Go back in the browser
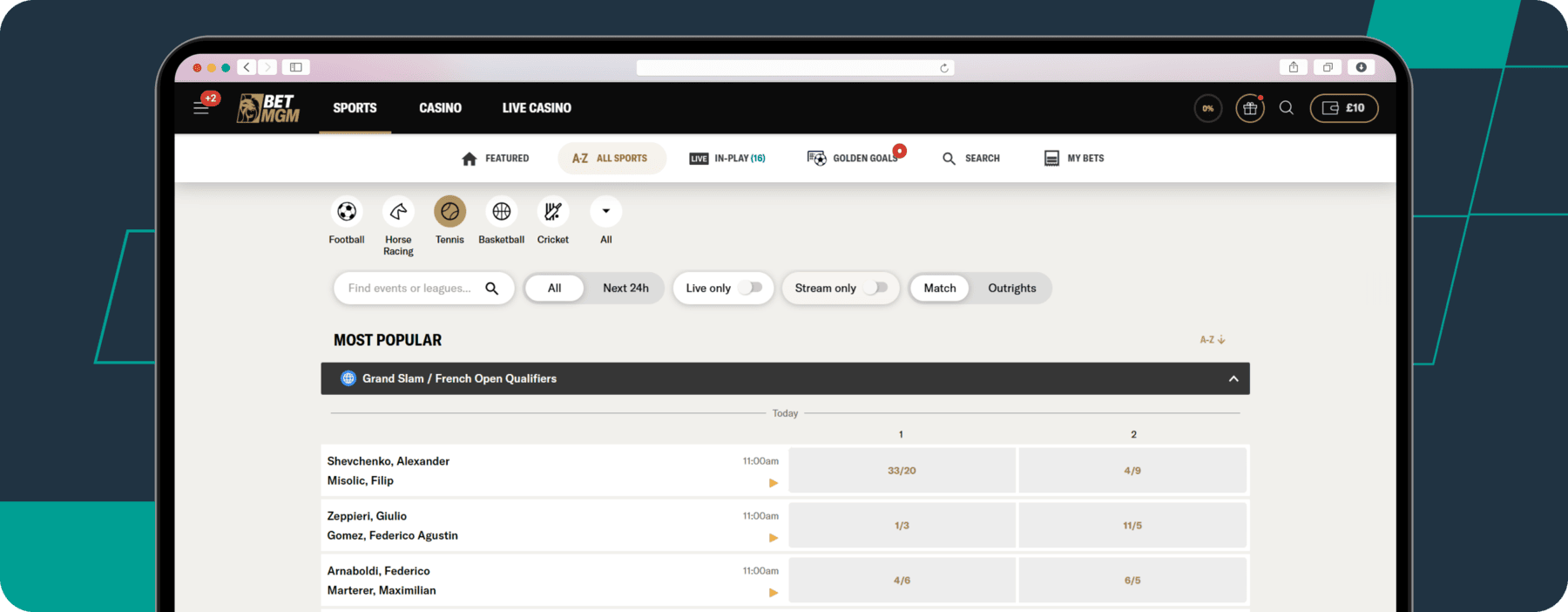 [247, 67]
